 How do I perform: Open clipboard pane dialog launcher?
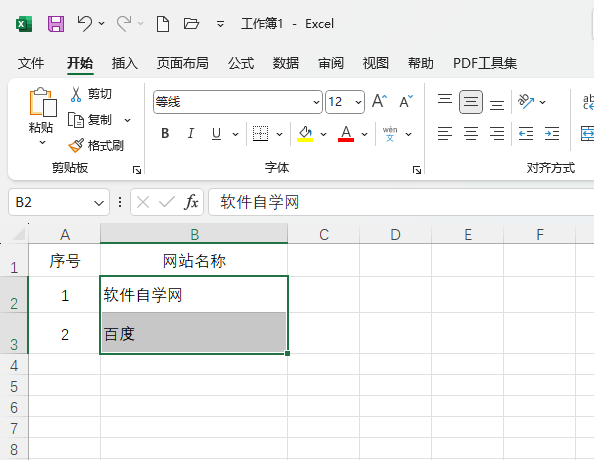point(137,170)
